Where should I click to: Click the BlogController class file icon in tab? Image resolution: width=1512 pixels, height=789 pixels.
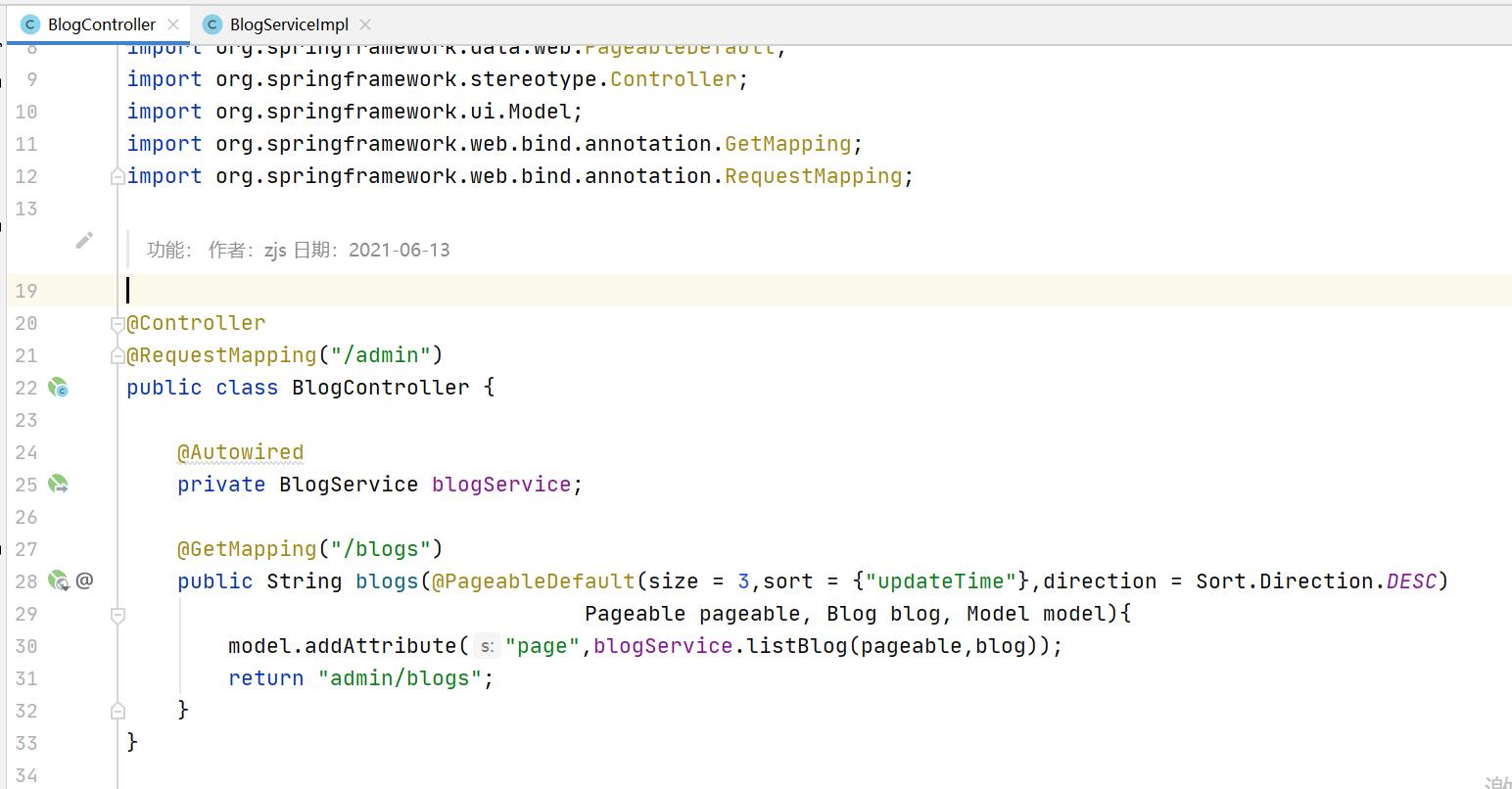[30, 24]
